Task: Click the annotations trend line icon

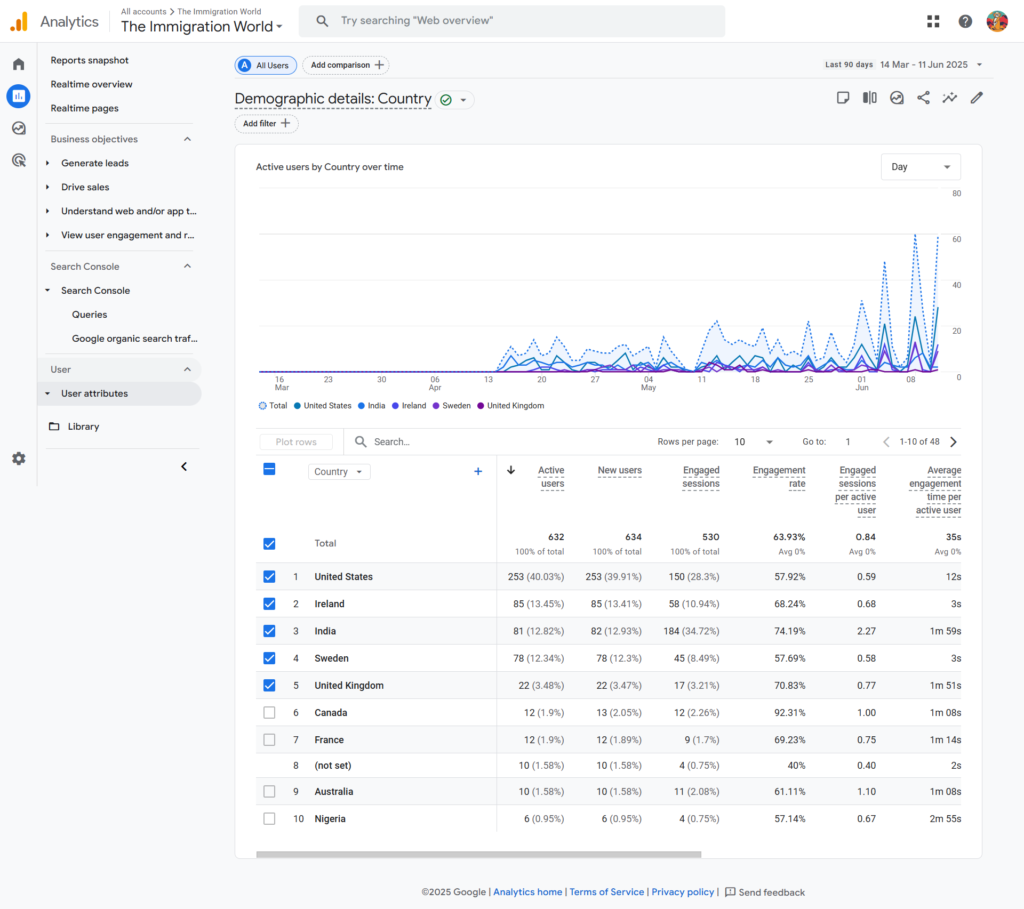Action: click(950, 98)
